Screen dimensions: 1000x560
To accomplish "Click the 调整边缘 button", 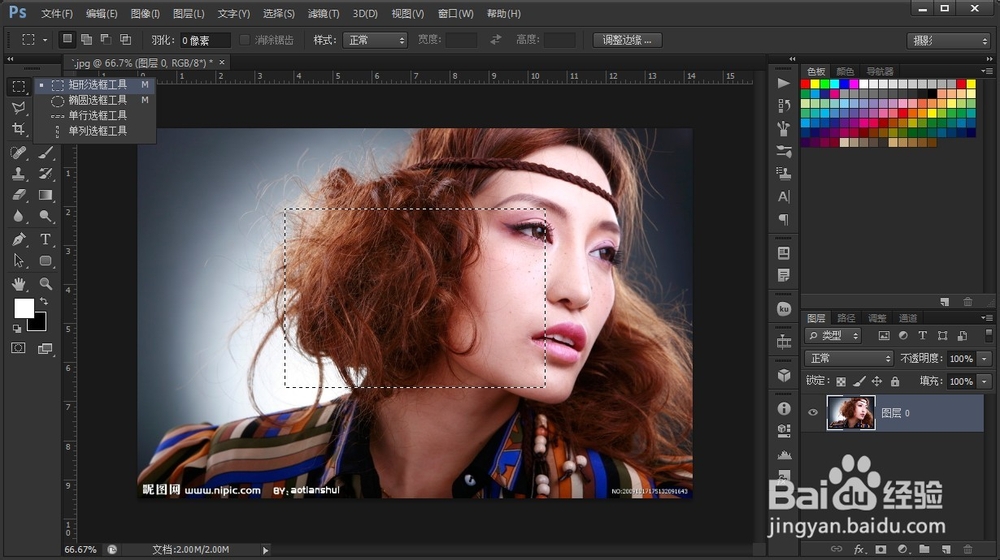I will coord(627,40).
